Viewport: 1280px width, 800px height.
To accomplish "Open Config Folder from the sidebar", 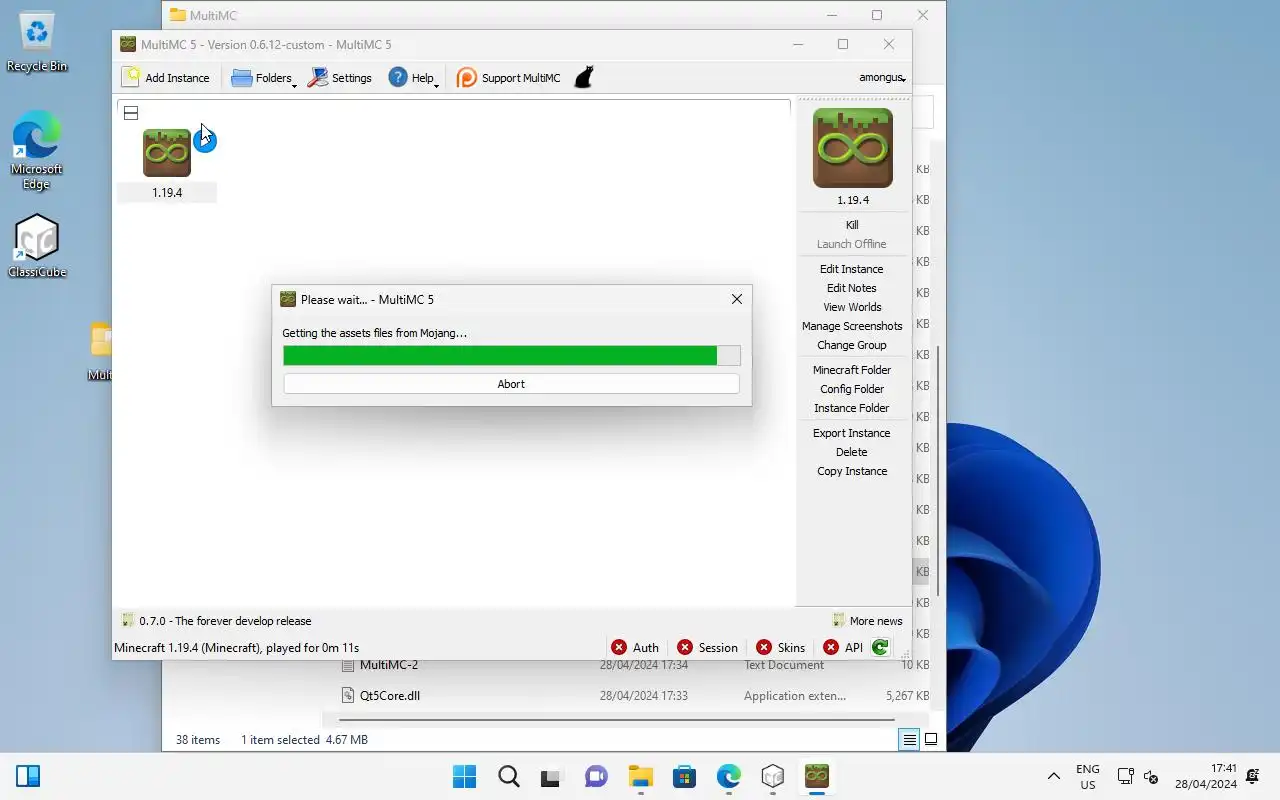I will (852, 389).
